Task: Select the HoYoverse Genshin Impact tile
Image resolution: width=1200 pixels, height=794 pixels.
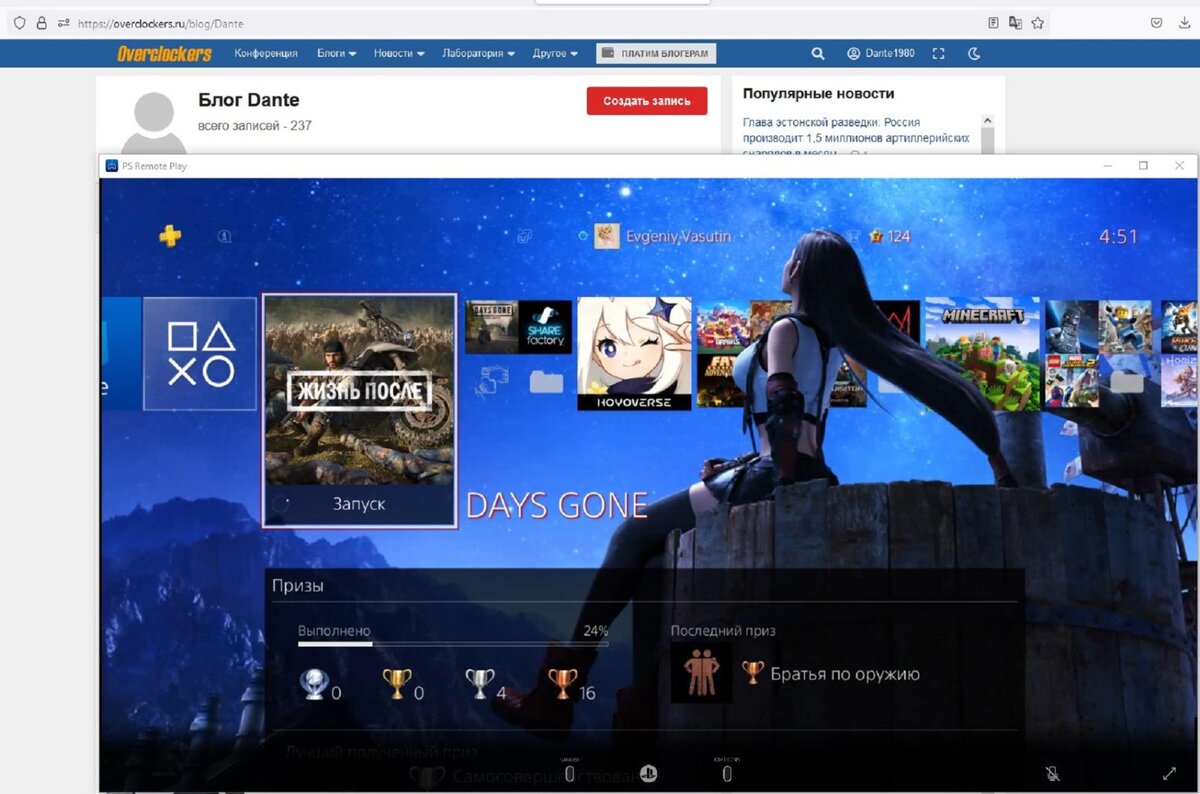Action: (634, 354)
